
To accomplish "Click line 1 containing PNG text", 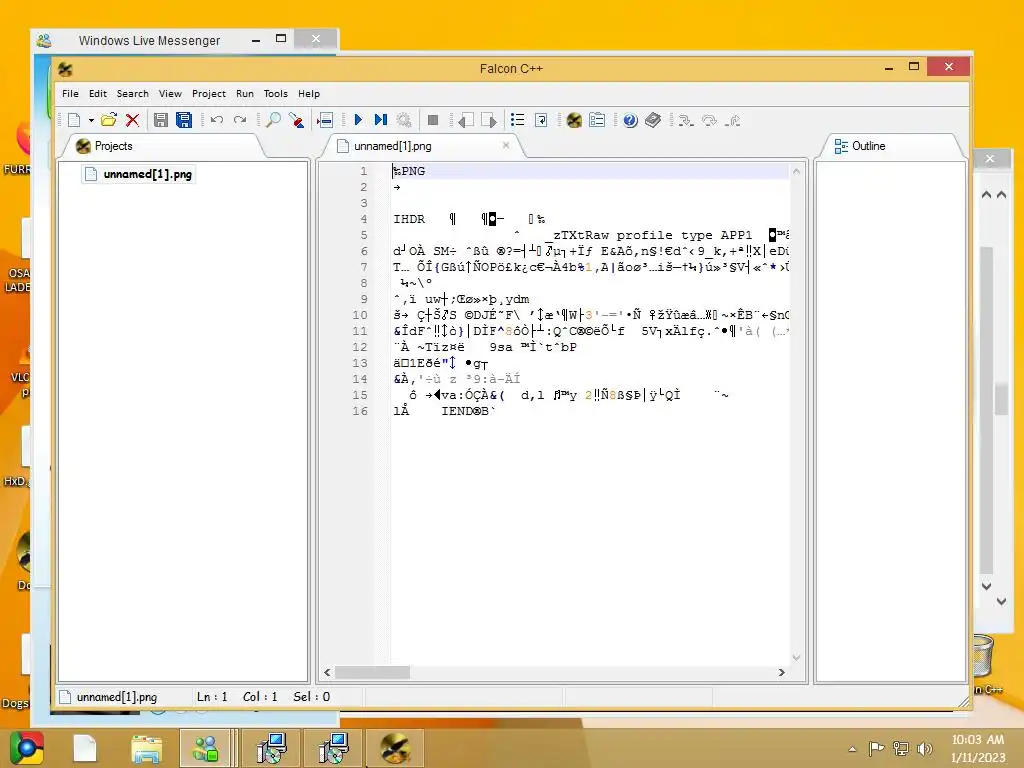I will (590, 171).
